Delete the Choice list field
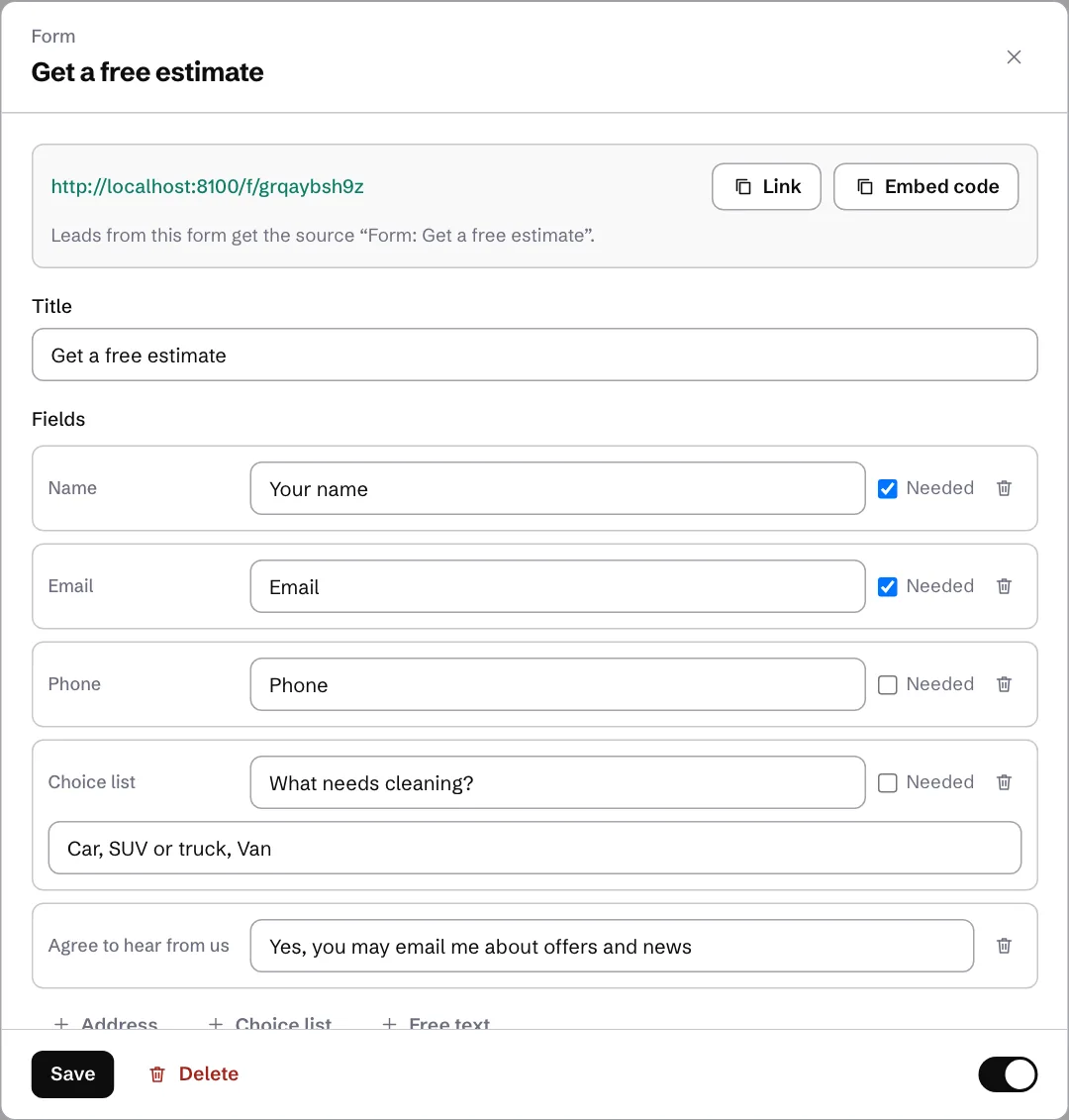The width and height of the screenshot is (1069, 1120). click(x=1004, y=782)
